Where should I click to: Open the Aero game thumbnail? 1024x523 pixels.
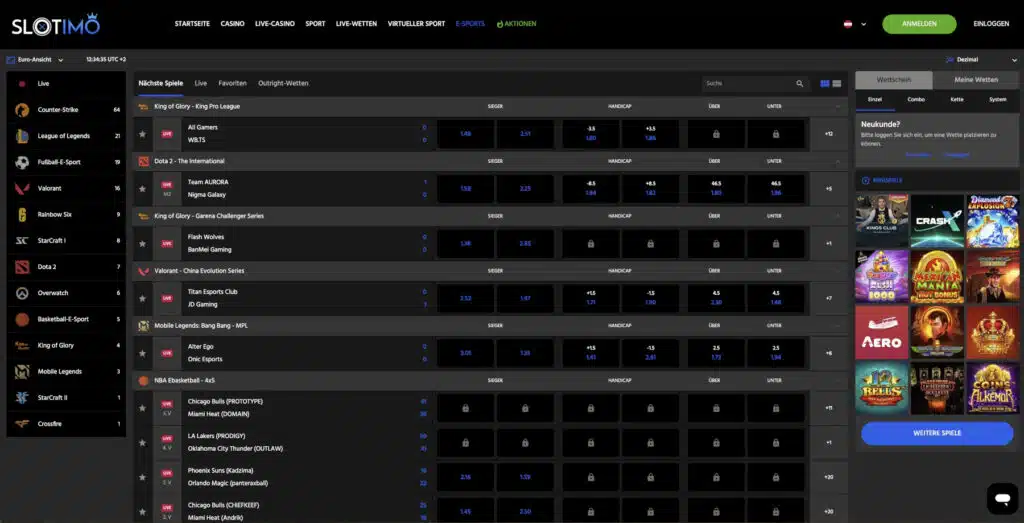coord(882,332)
